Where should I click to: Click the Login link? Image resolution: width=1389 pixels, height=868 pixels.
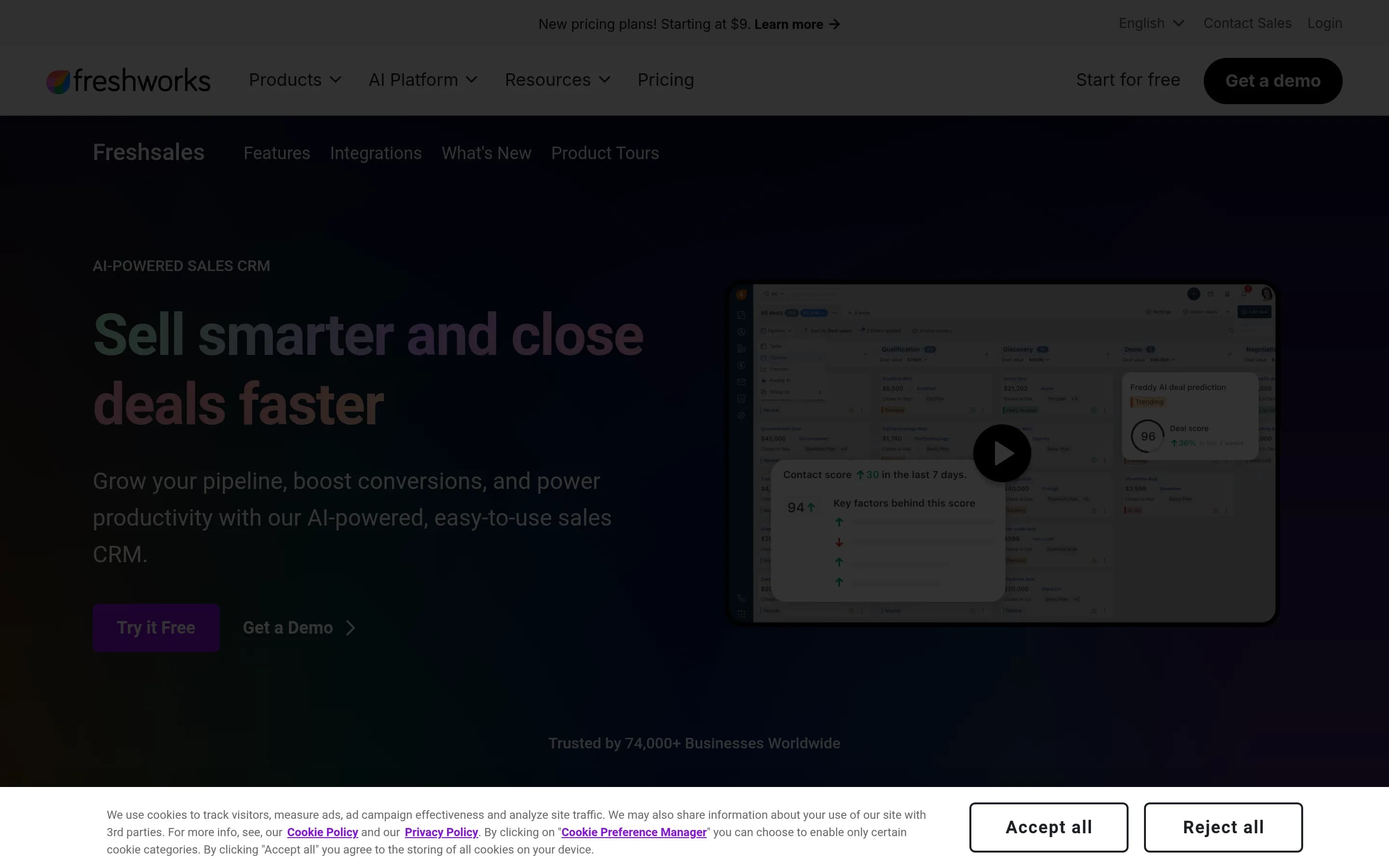1325,23
